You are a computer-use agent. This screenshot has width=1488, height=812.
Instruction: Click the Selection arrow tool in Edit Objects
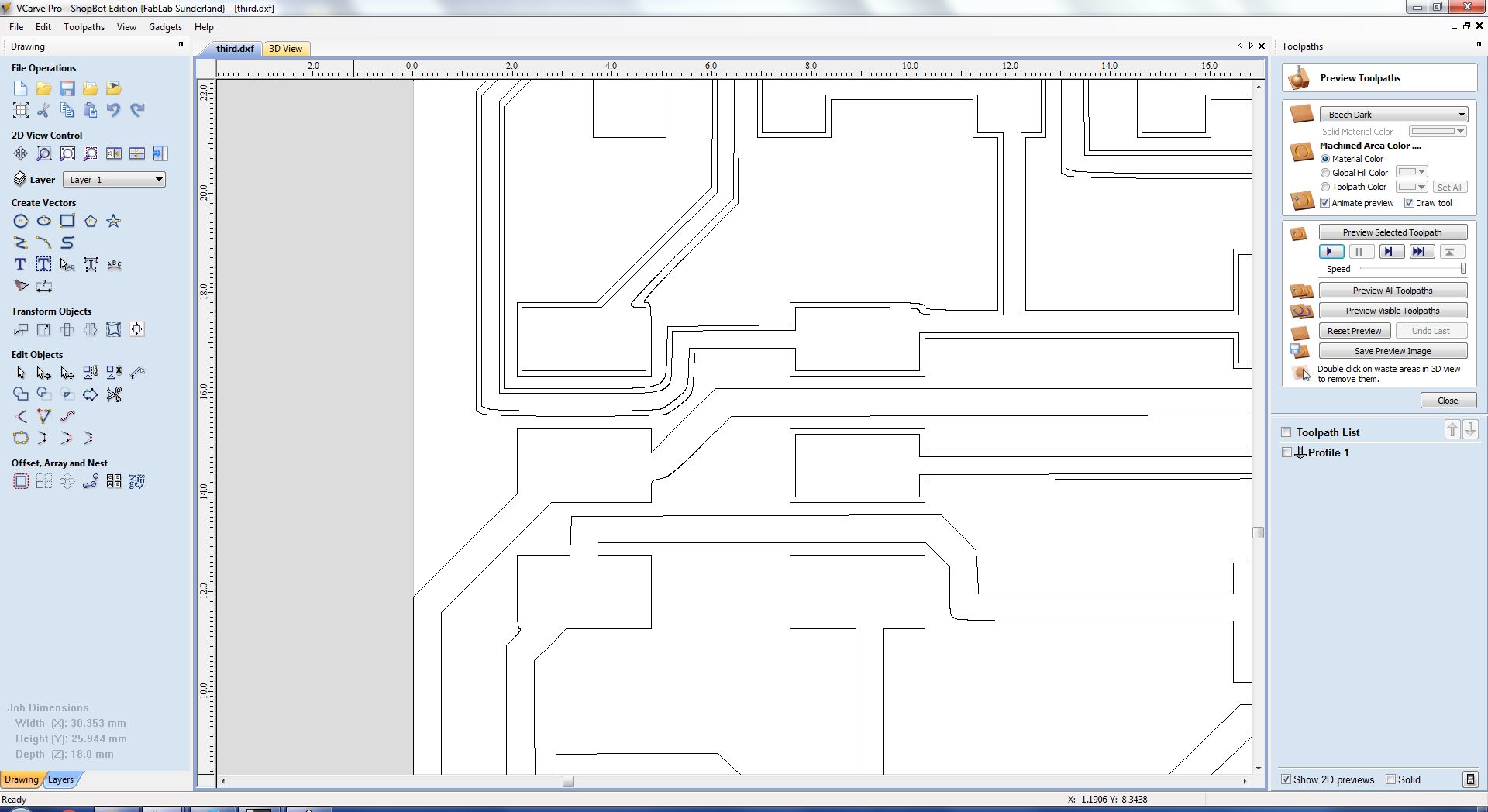(21, 373)
